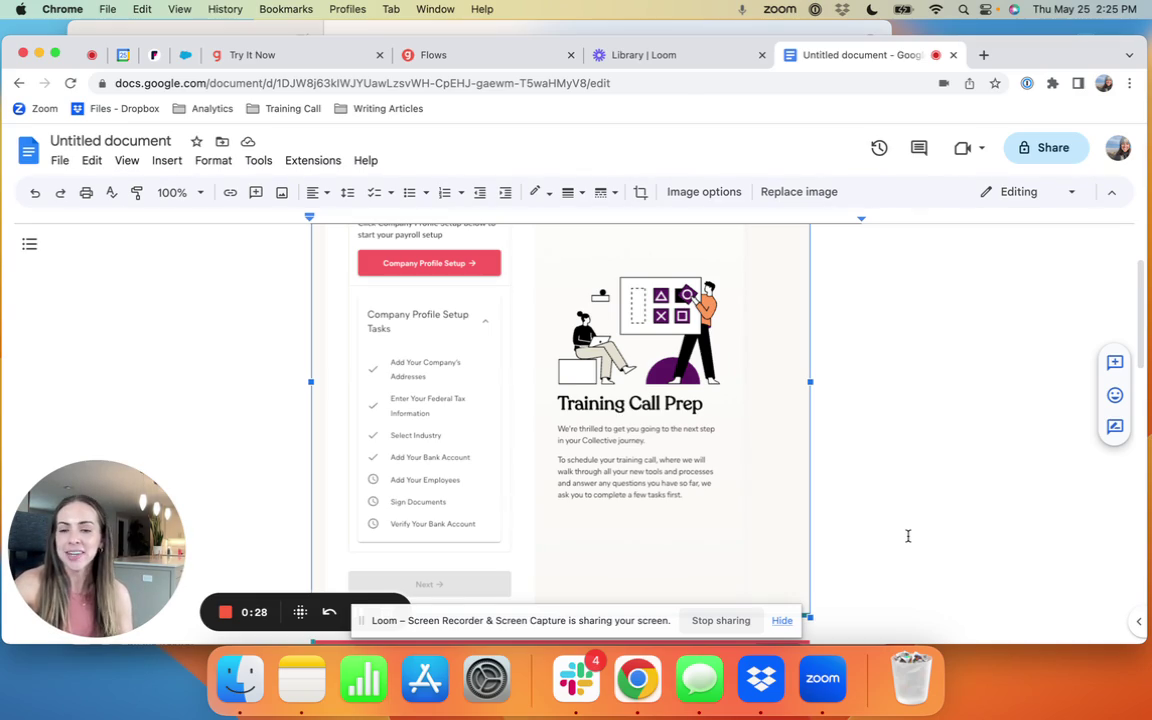The width and height of the screenshot is (1152, 720).
Task: Expand the border color pen dropdown
Action: (549, 193)
